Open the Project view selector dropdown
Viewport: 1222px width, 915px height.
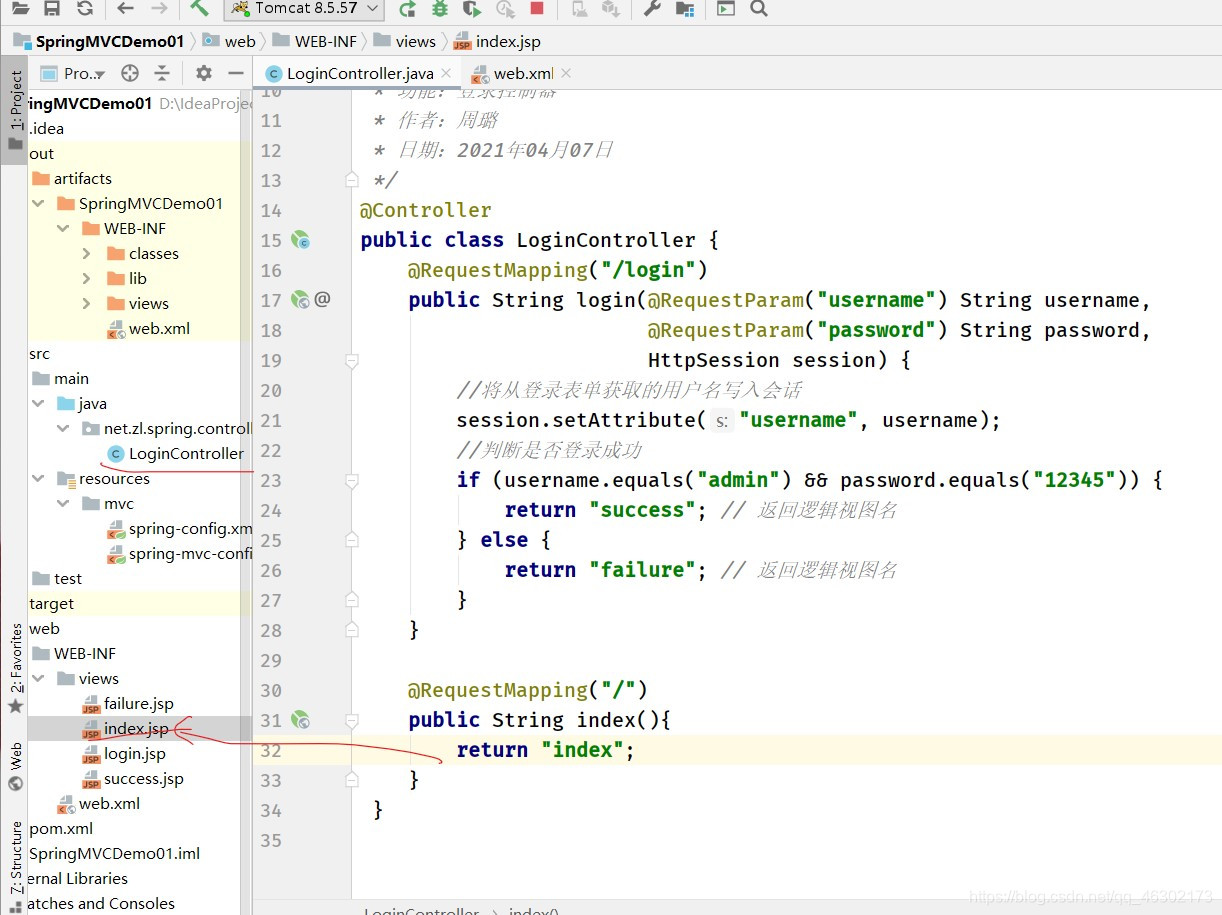pos(74,73)
